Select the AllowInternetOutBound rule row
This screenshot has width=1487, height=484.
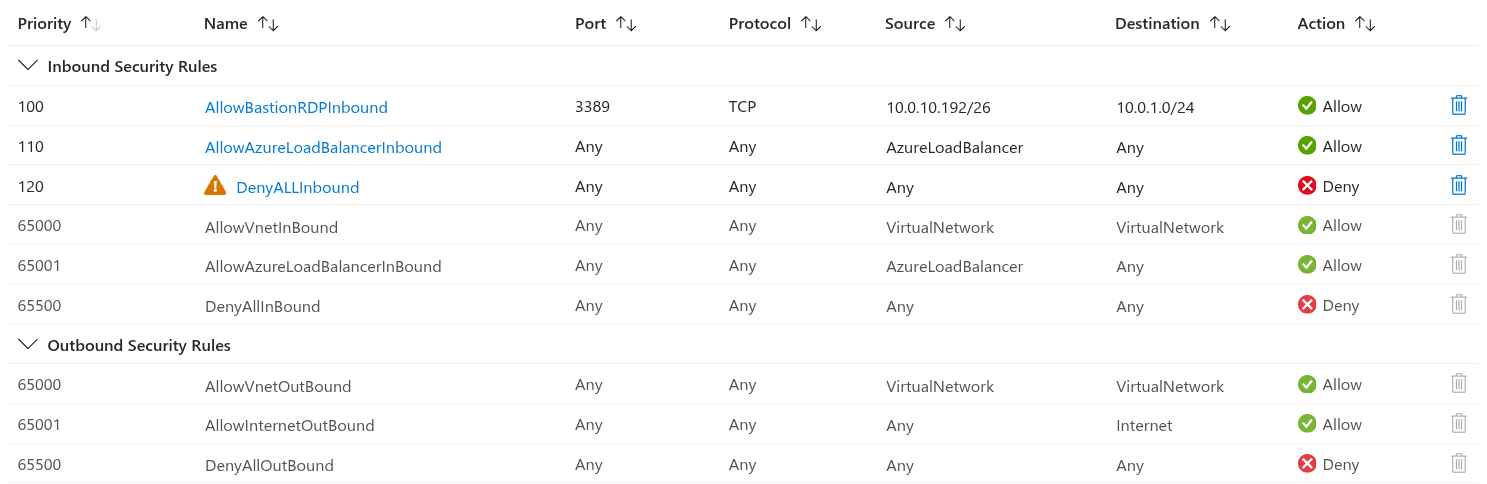click(x=743, y=424)
